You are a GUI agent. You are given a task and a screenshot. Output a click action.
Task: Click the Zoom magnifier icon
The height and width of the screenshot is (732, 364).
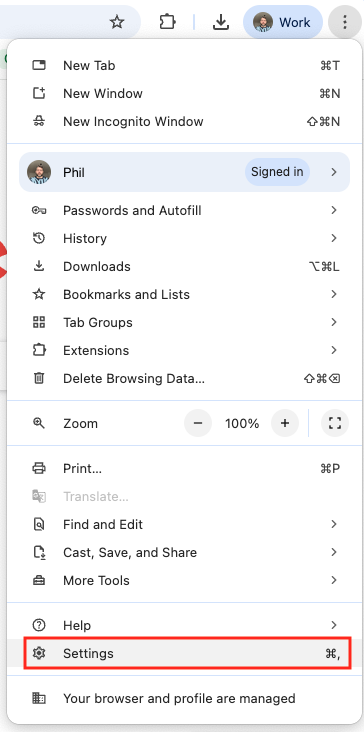point(39,423)
